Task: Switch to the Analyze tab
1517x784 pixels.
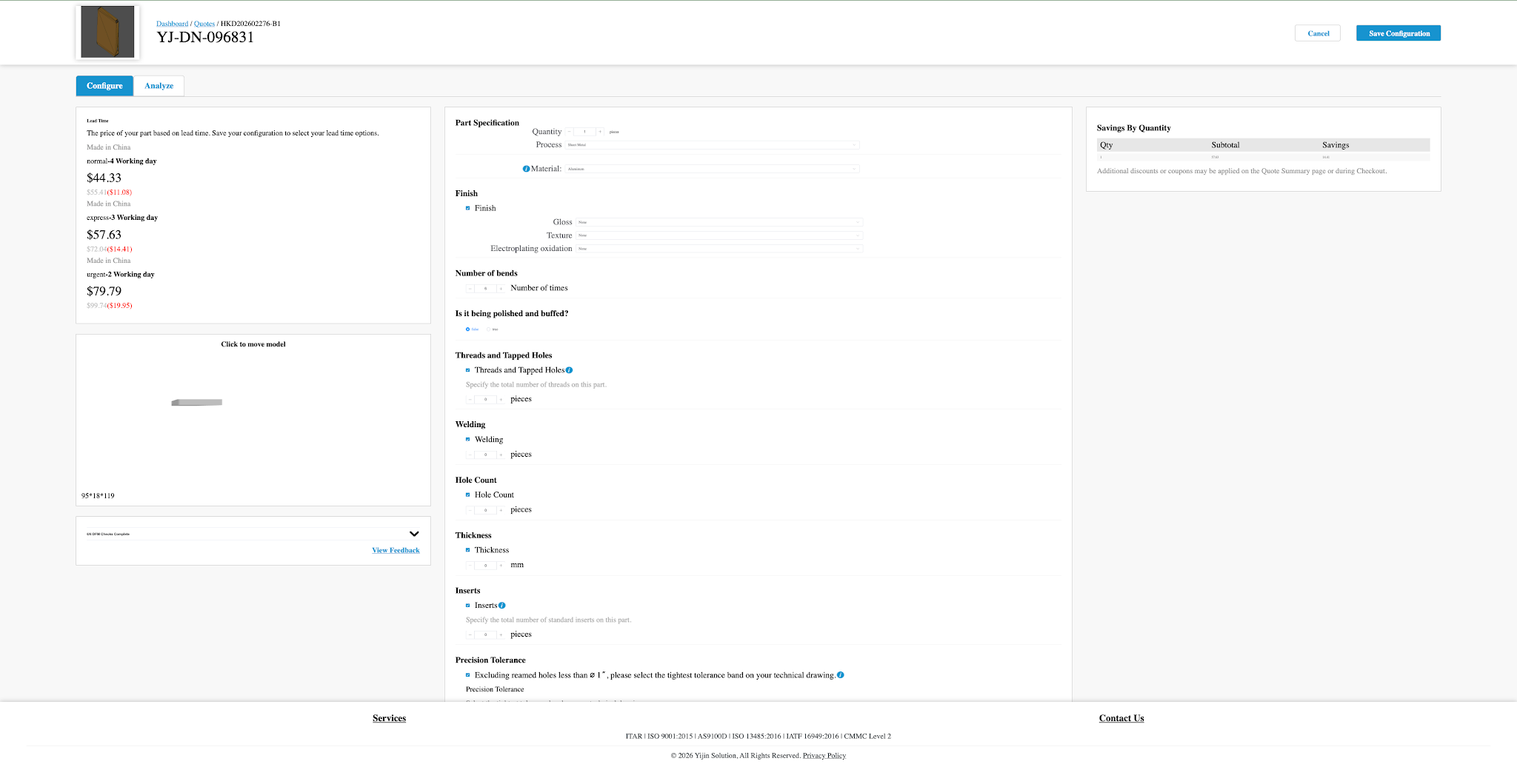Action: (159, 85)
